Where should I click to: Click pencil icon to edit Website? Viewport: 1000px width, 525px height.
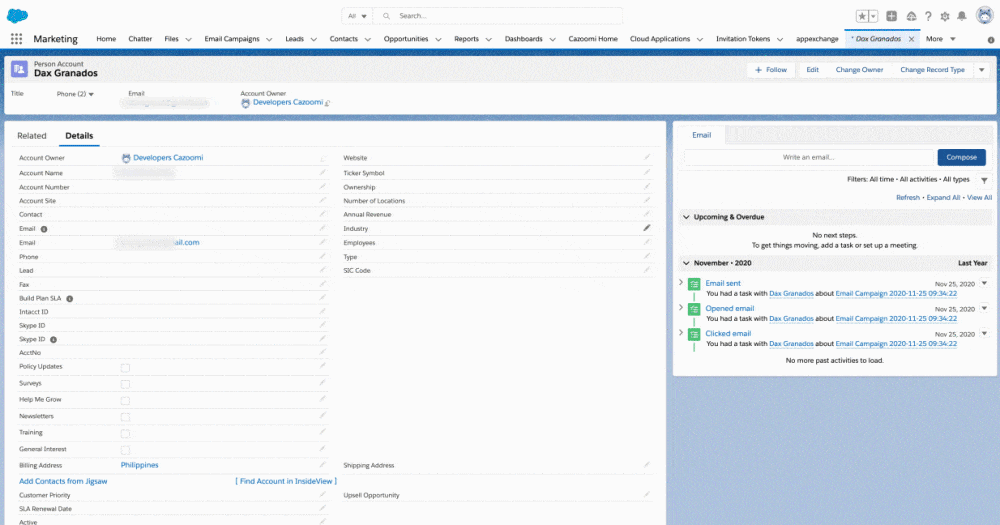(647, 157)
